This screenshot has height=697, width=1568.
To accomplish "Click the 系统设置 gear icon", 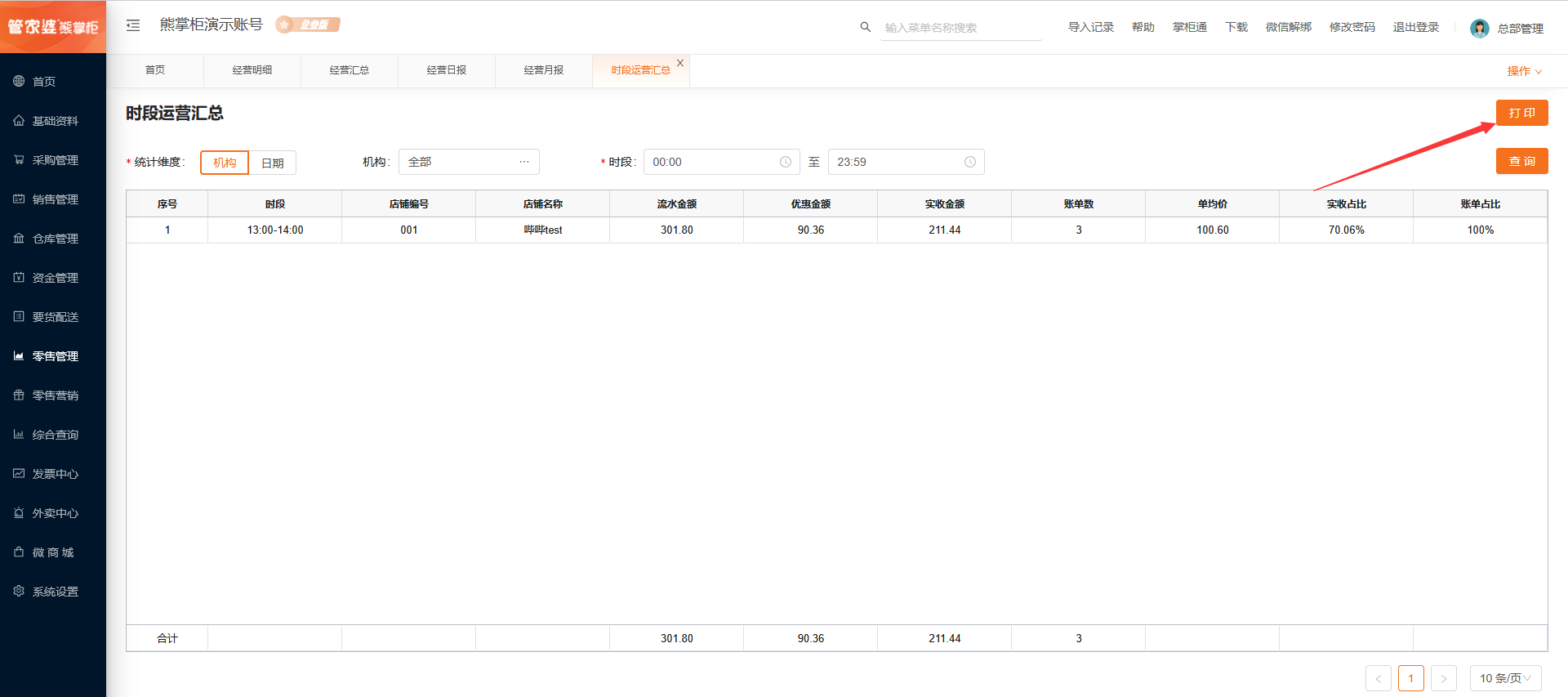I will click(19, 591).
